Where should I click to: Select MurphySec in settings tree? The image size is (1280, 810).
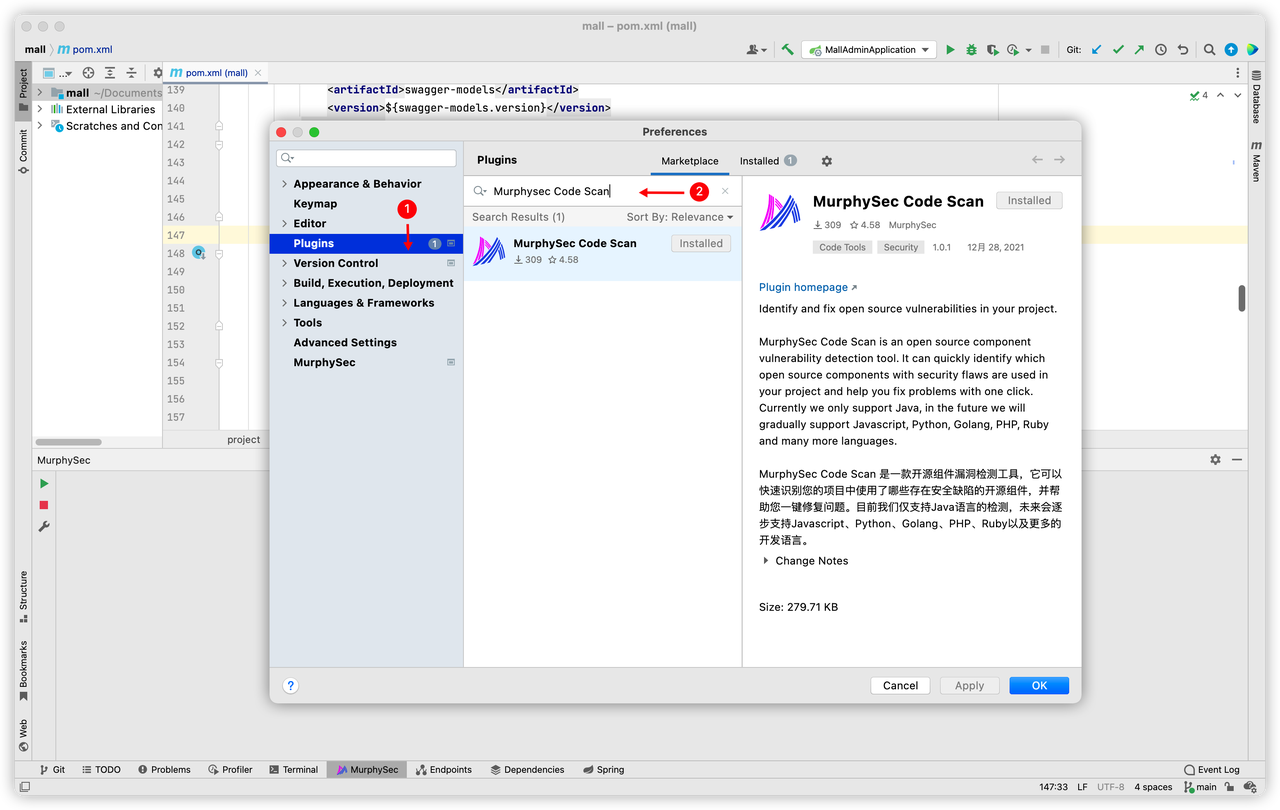(324, 362)
